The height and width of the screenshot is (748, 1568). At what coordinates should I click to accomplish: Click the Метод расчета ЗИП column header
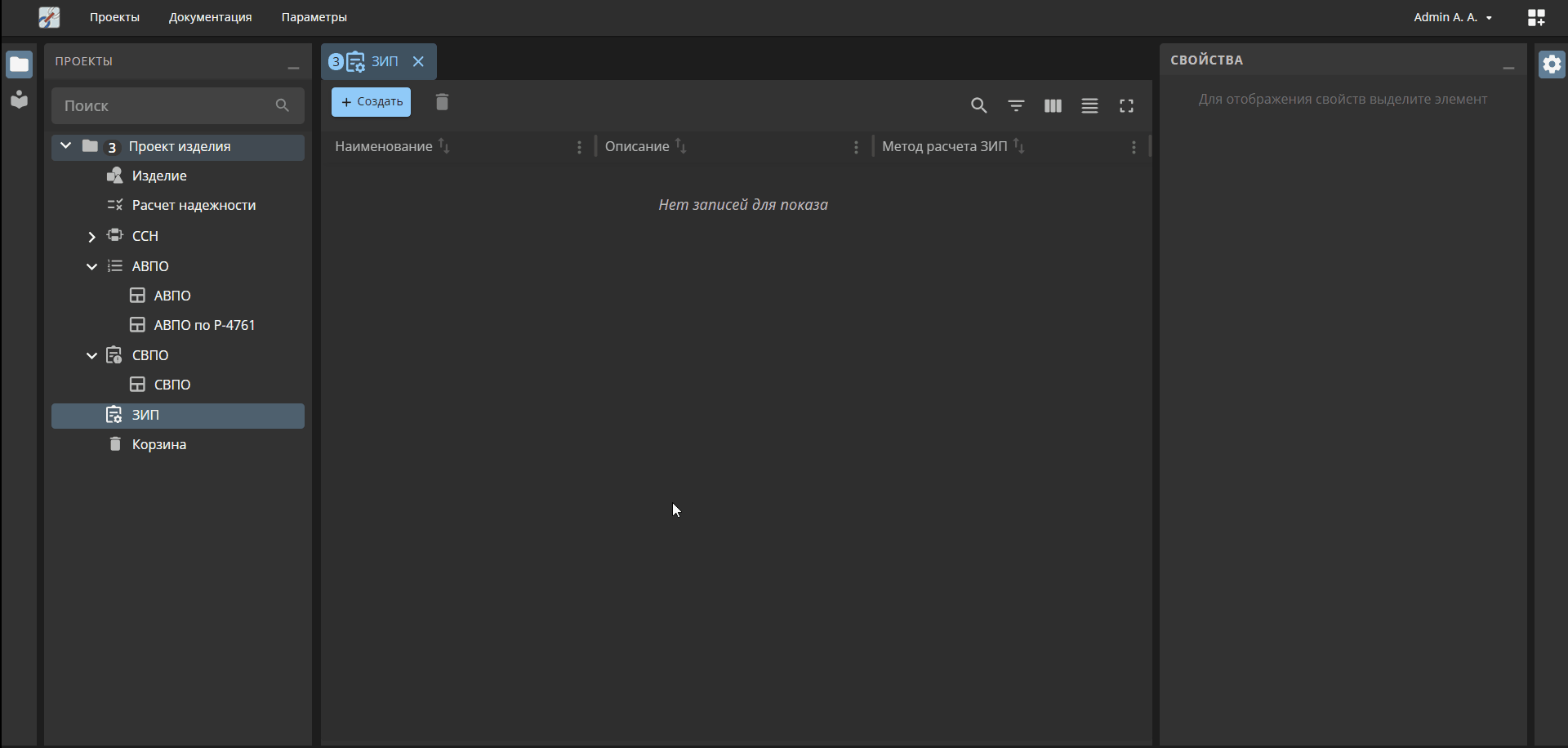(x=944, y=146)
